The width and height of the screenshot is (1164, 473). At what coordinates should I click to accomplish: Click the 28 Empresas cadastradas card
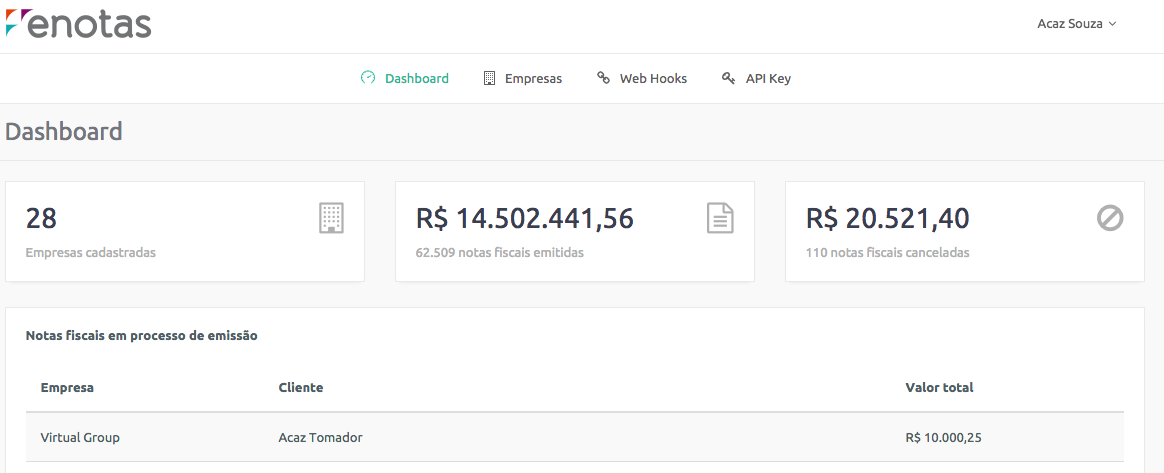click(185, 232)
